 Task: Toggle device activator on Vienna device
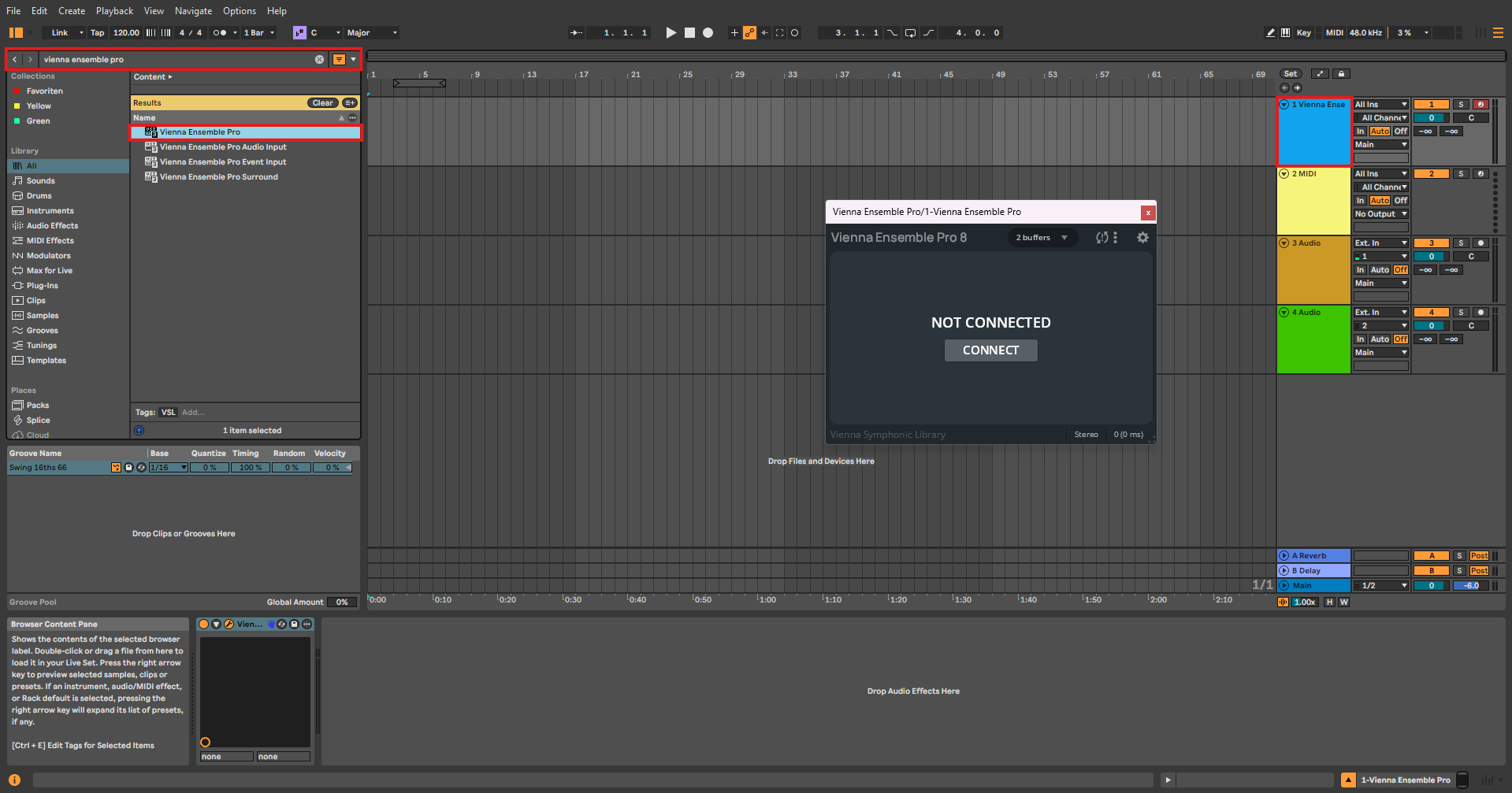[204, 624]
